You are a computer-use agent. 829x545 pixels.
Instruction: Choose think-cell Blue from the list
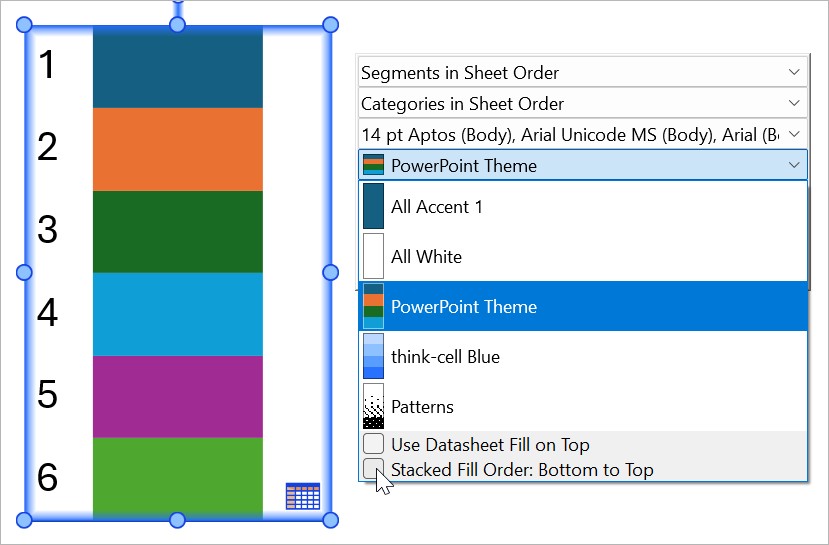pos(445,356)
